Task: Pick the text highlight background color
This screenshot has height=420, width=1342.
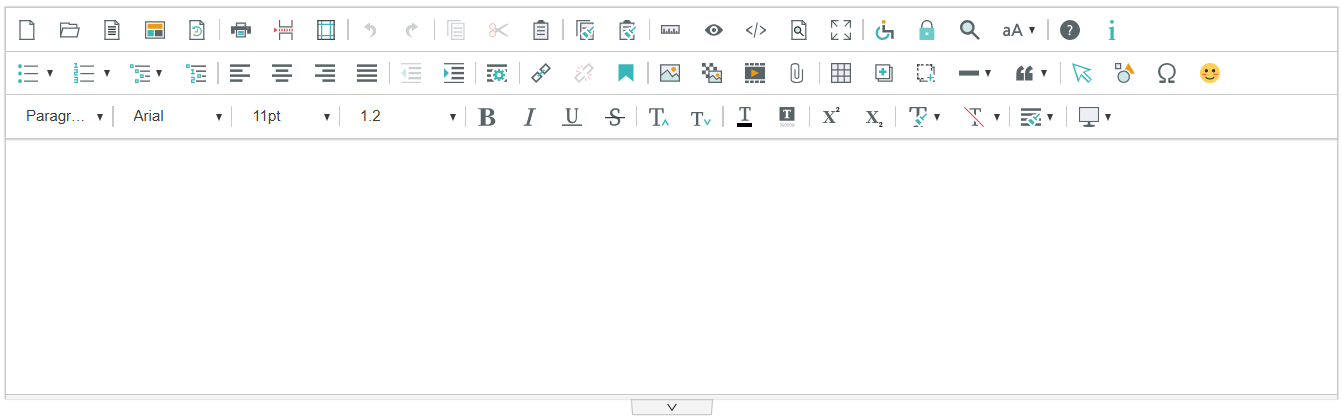Action: pos(787,117)
